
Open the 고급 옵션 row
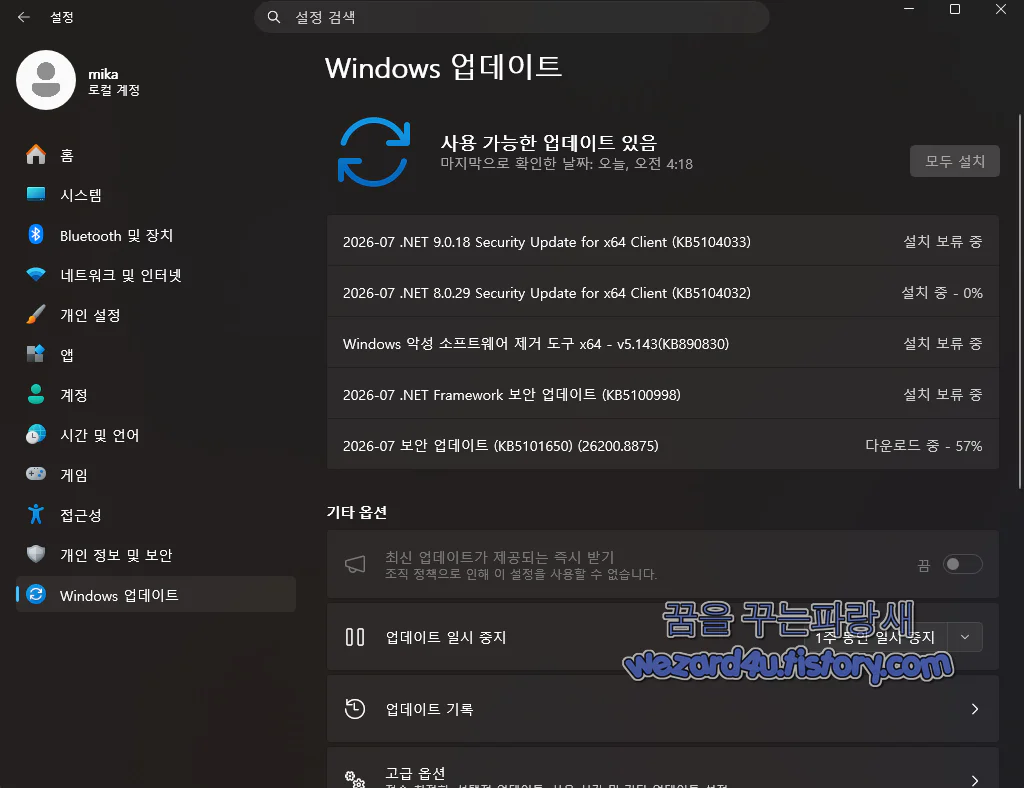pyautogui.click(x=663, y=769)
